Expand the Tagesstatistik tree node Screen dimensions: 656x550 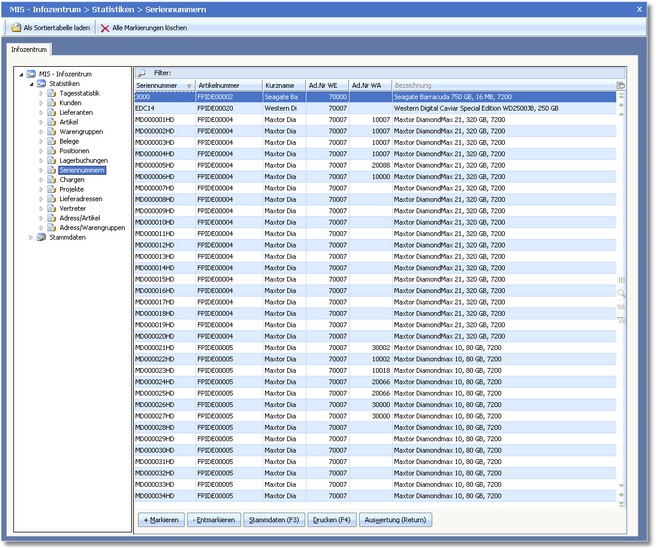pos(41,93)
